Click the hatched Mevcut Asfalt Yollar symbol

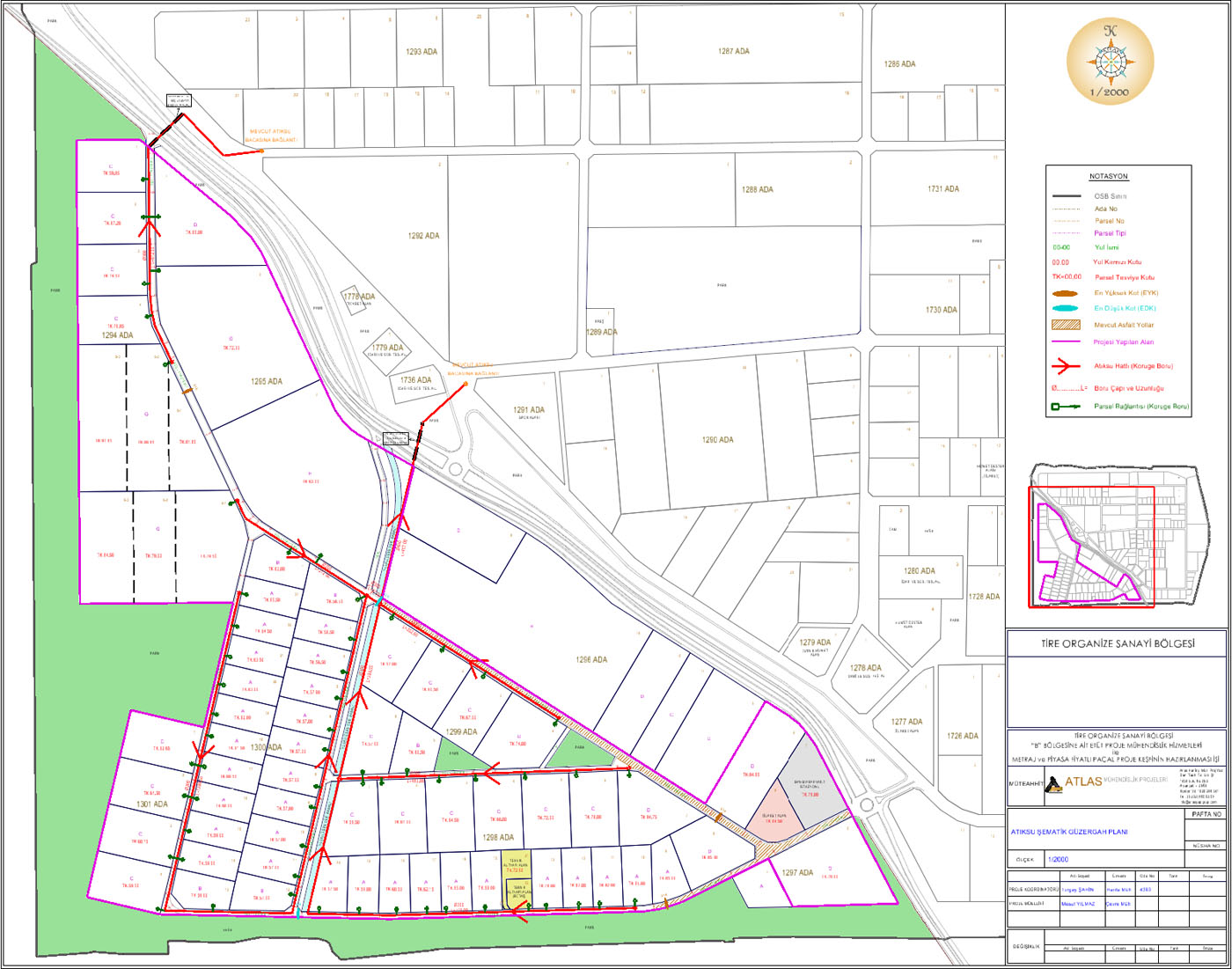point(1065,325)
